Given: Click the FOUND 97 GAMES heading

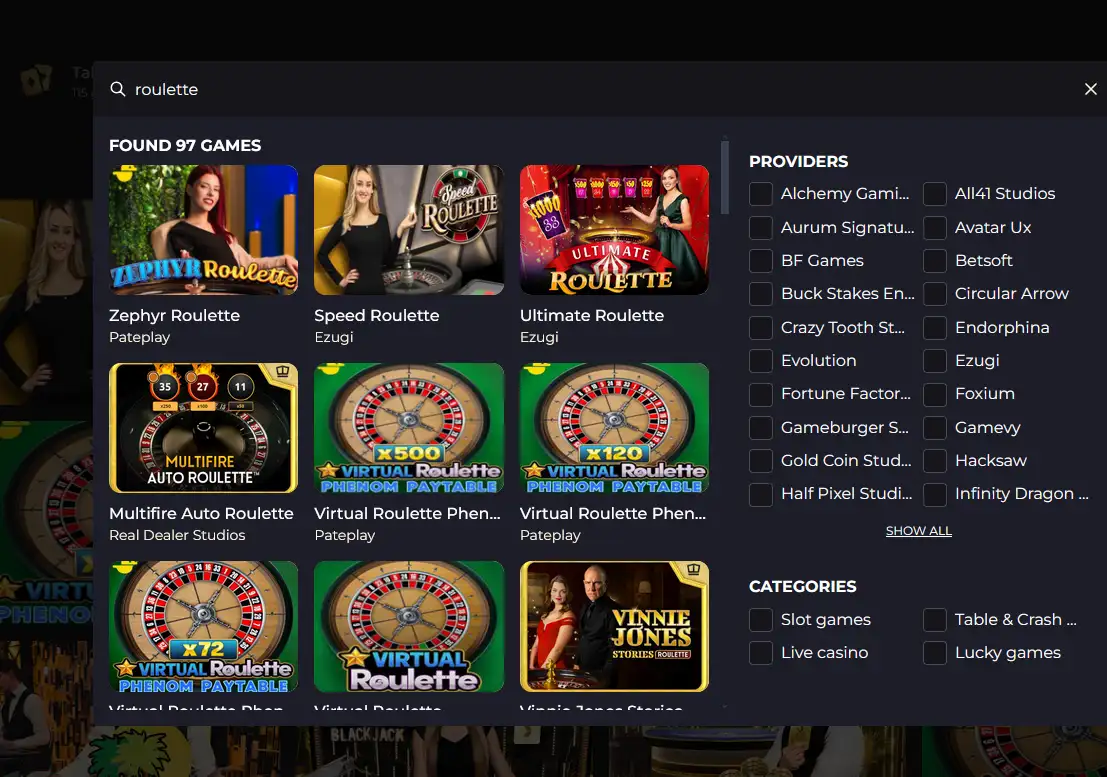Looking at the screenshot, I should point(185,145).
